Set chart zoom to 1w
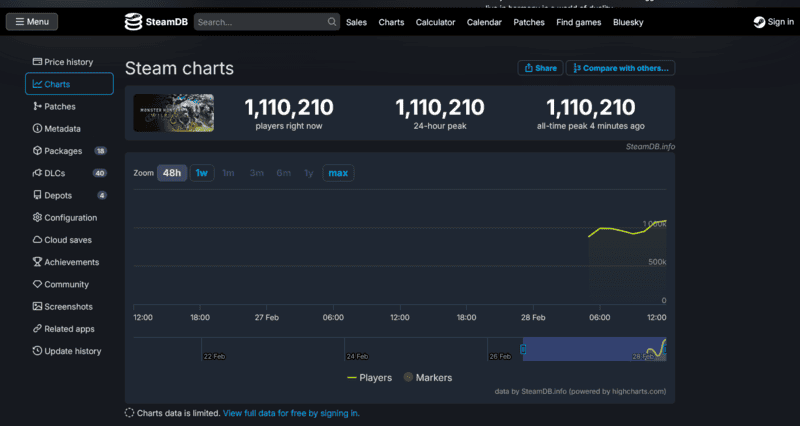Screen dimensions: 800x426 pyautogui.click(x=202, y=173)
